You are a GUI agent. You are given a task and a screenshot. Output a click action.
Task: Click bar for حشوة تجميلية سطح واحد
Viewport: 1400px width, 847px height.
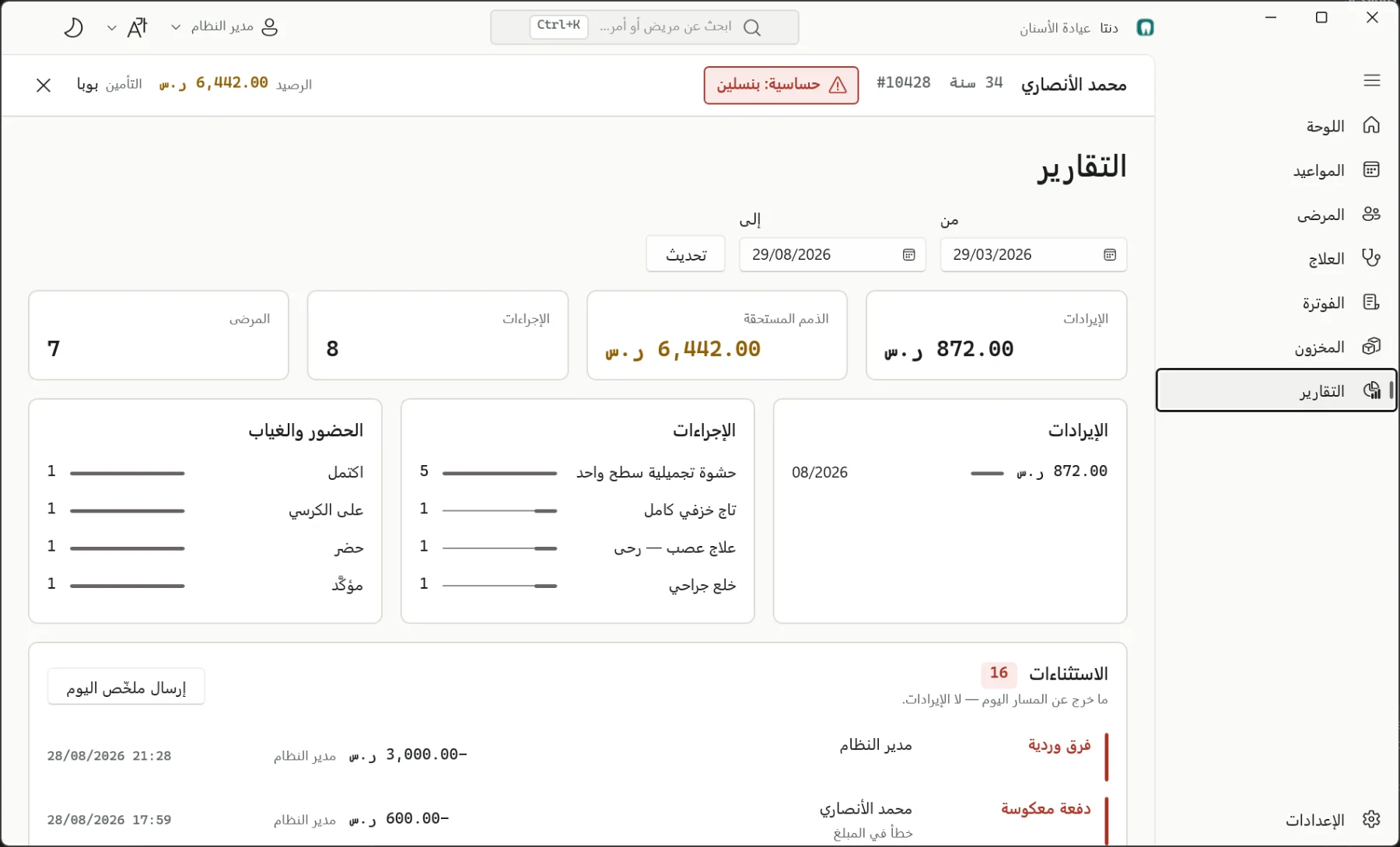pos(500,473)
